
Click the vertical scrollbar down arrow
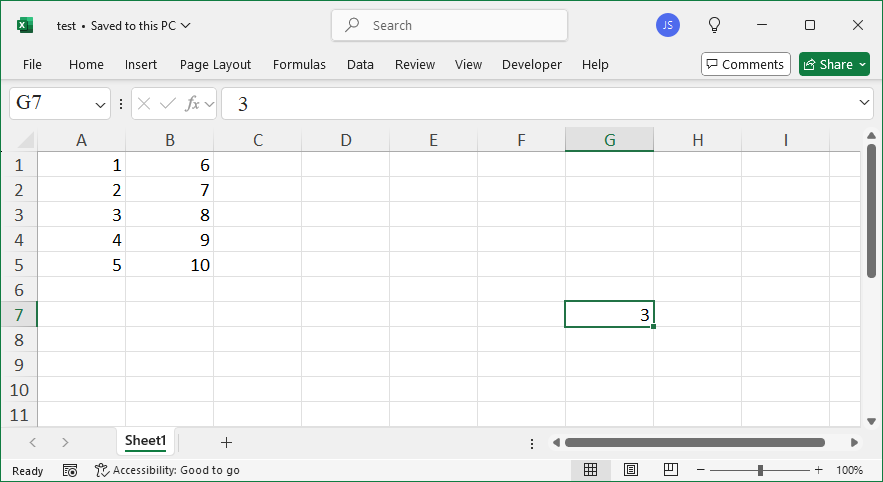click(x=871, y=421)
